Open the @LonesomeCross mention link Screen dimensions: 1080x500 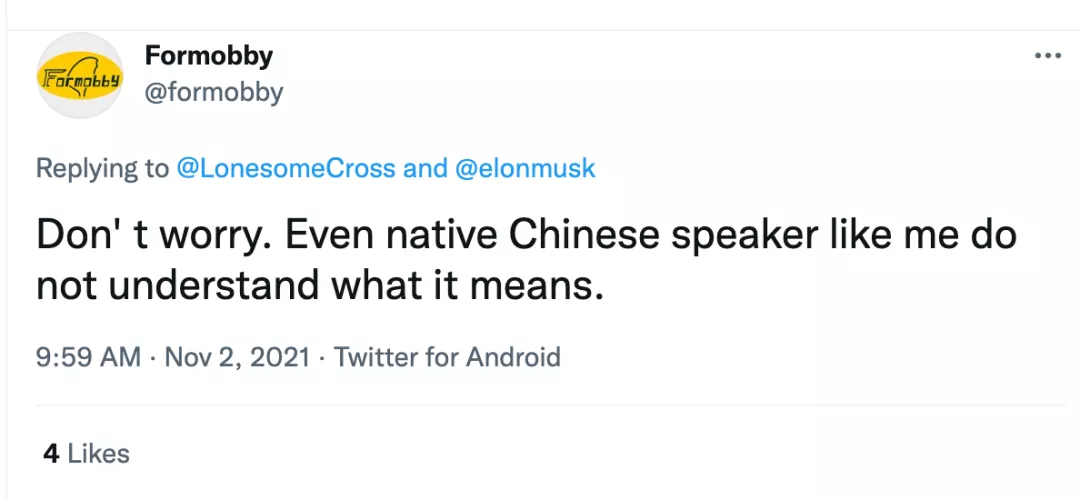tap(285, 168)
